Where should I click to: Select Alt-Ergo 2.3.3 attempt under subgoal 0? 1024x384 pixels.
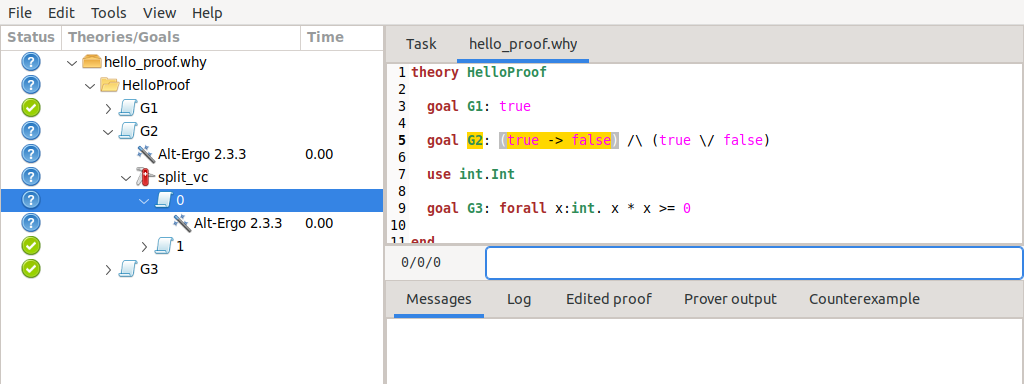tap(238, 223)
